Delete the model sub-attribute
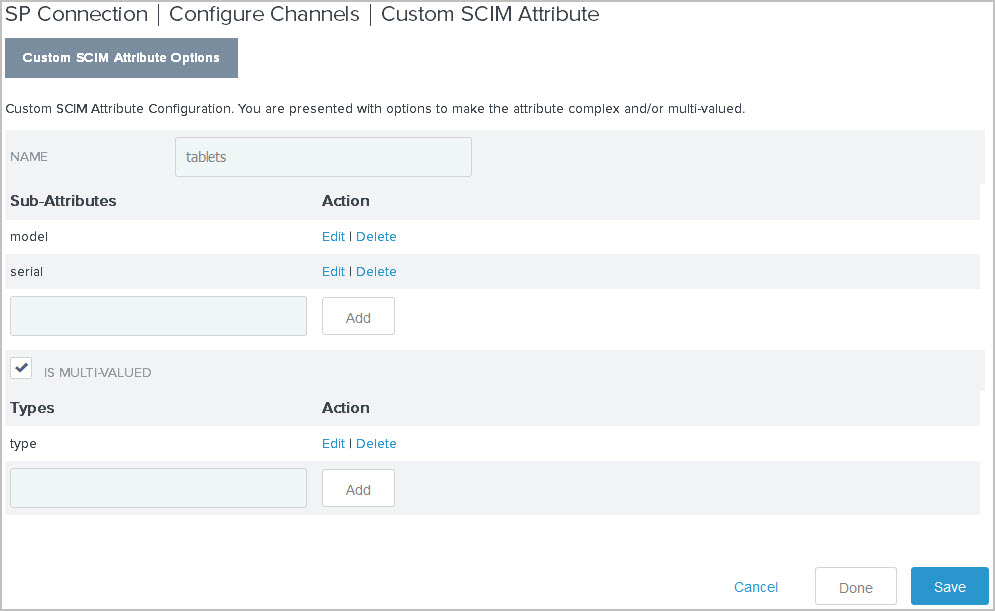This screenshot has height=611, width=995. 376,236
